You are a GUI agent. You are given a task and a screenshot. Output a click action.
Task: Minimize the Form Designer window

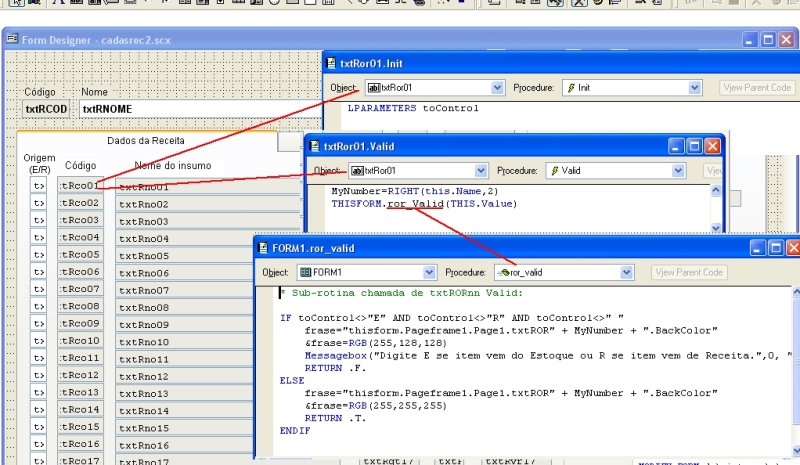(749, 40)
